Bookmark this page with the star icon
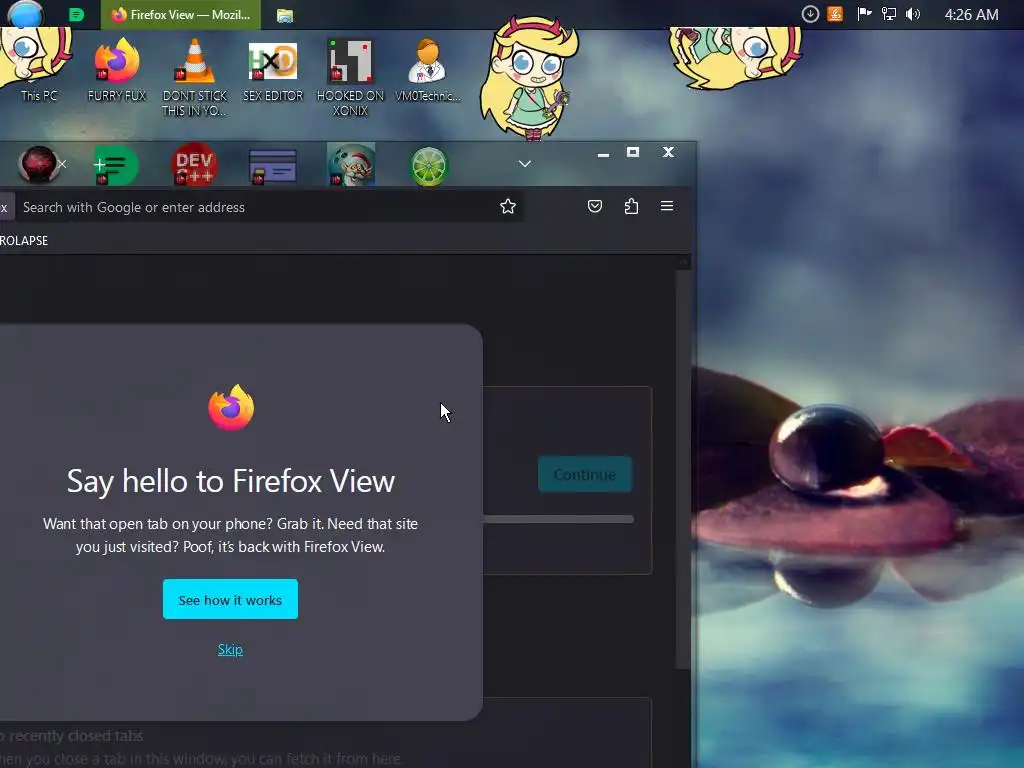The width and height of the screenshot is (1024, 768). [x=507, y=207]
